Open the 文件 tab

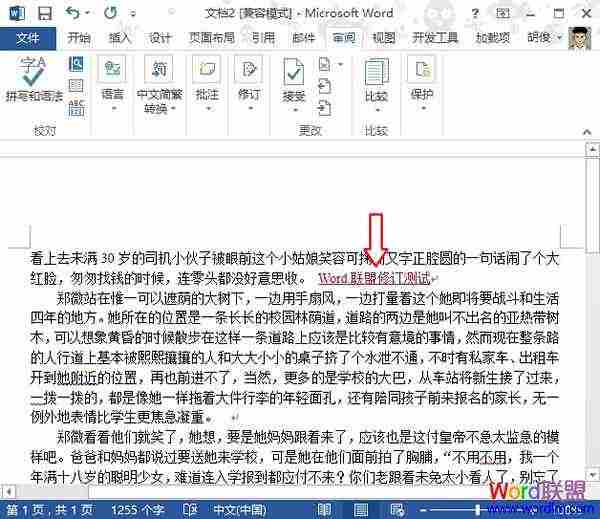click(x=28, y=38)
